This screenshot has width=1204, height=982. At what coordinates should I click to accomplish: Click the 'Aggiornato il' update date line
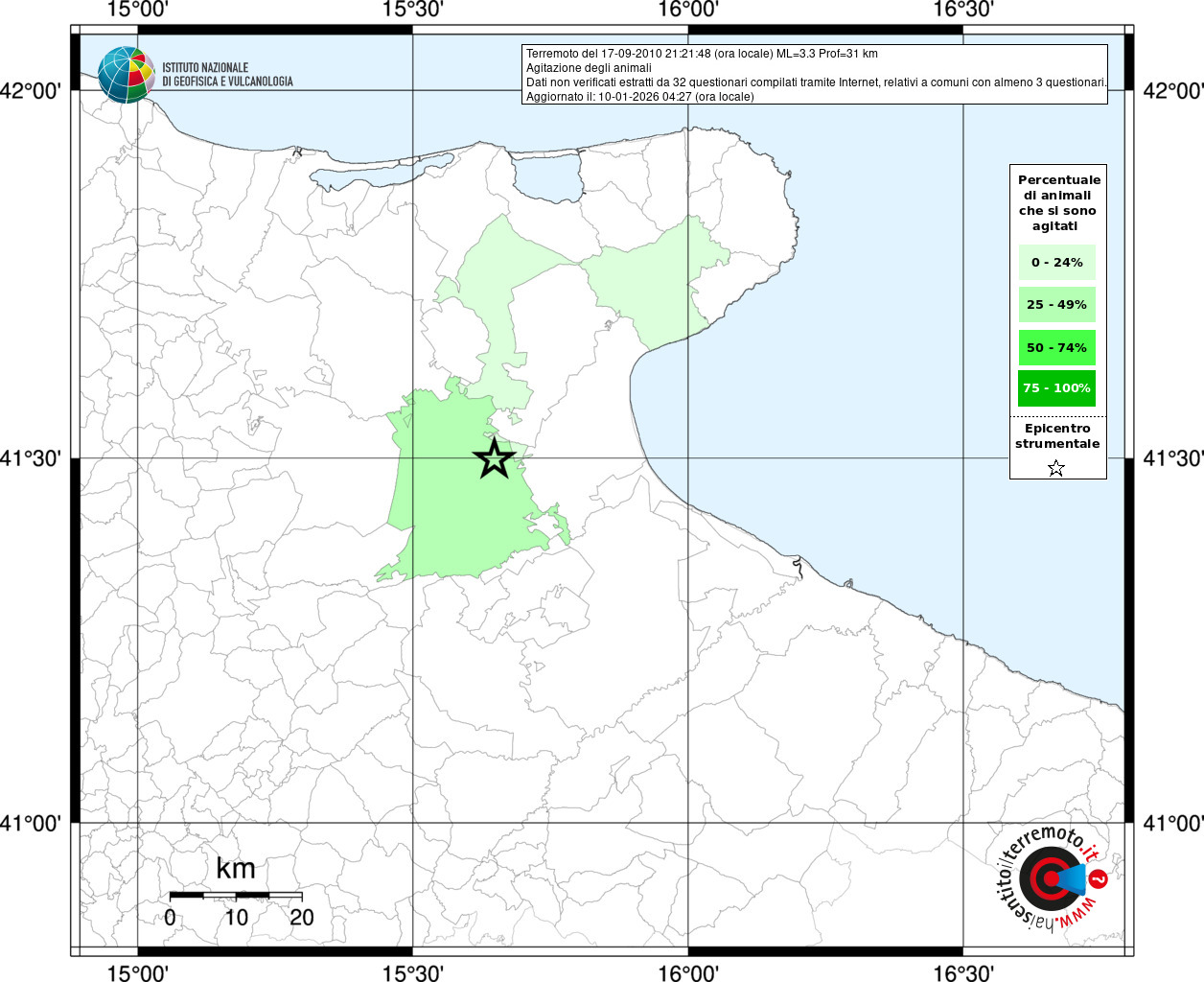[639, 97]
